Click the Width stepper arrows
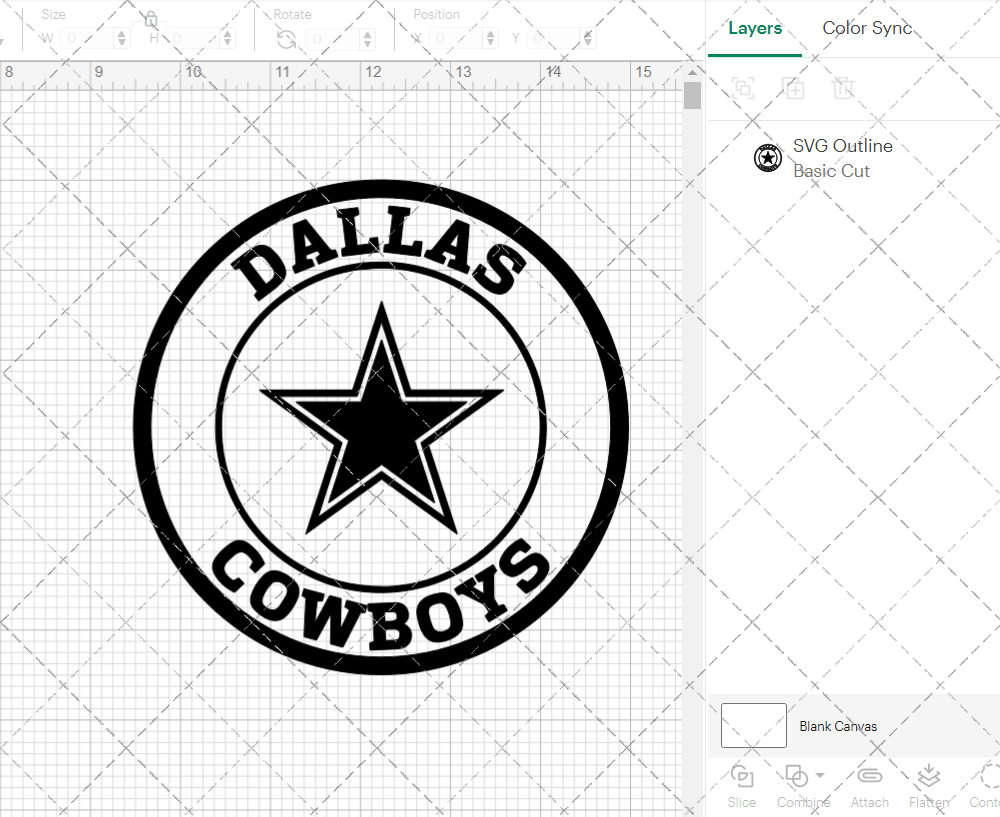This screenshot has width=1000, height=817. [x=122, y=38]
